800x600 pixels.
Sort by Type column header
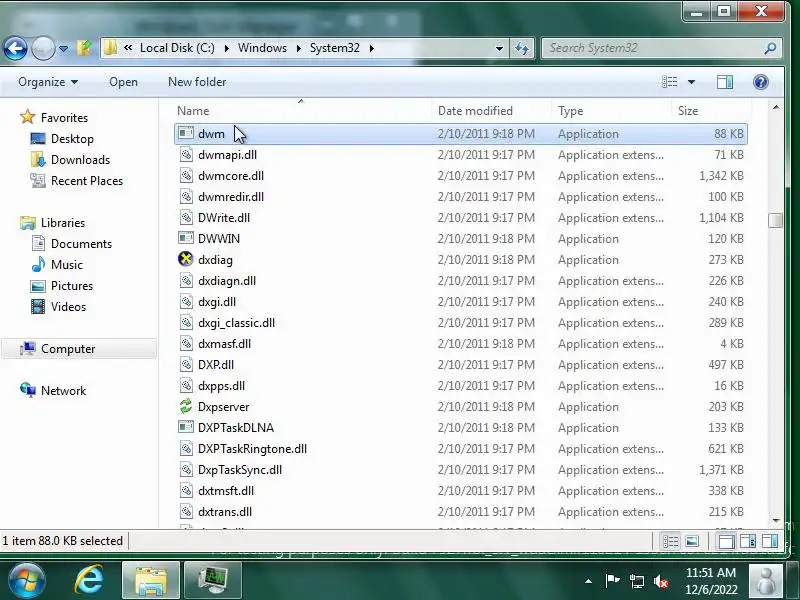(x=611, y=111)
